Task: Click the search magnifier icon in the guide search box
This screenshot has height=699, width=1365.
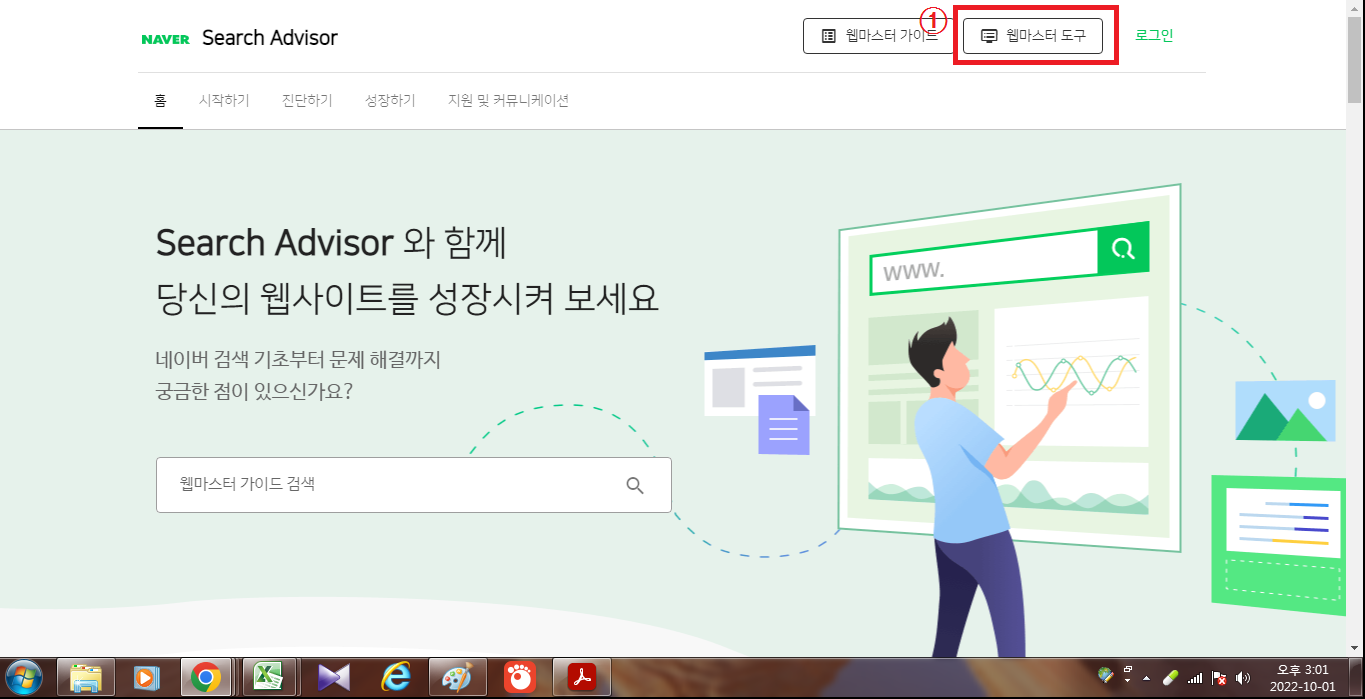Action: tap(635, 485)
